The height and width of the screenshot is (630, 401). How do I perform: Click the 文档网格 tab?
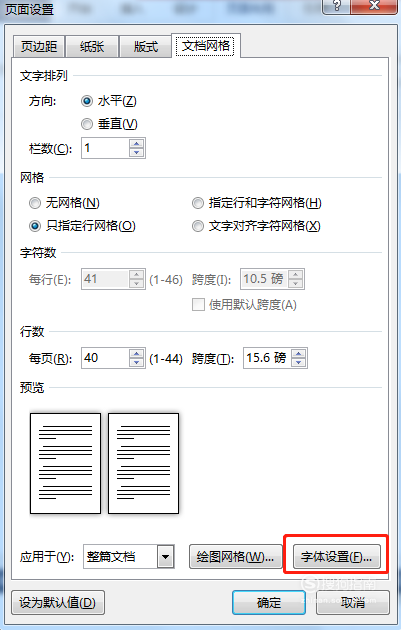pos(206,45)
